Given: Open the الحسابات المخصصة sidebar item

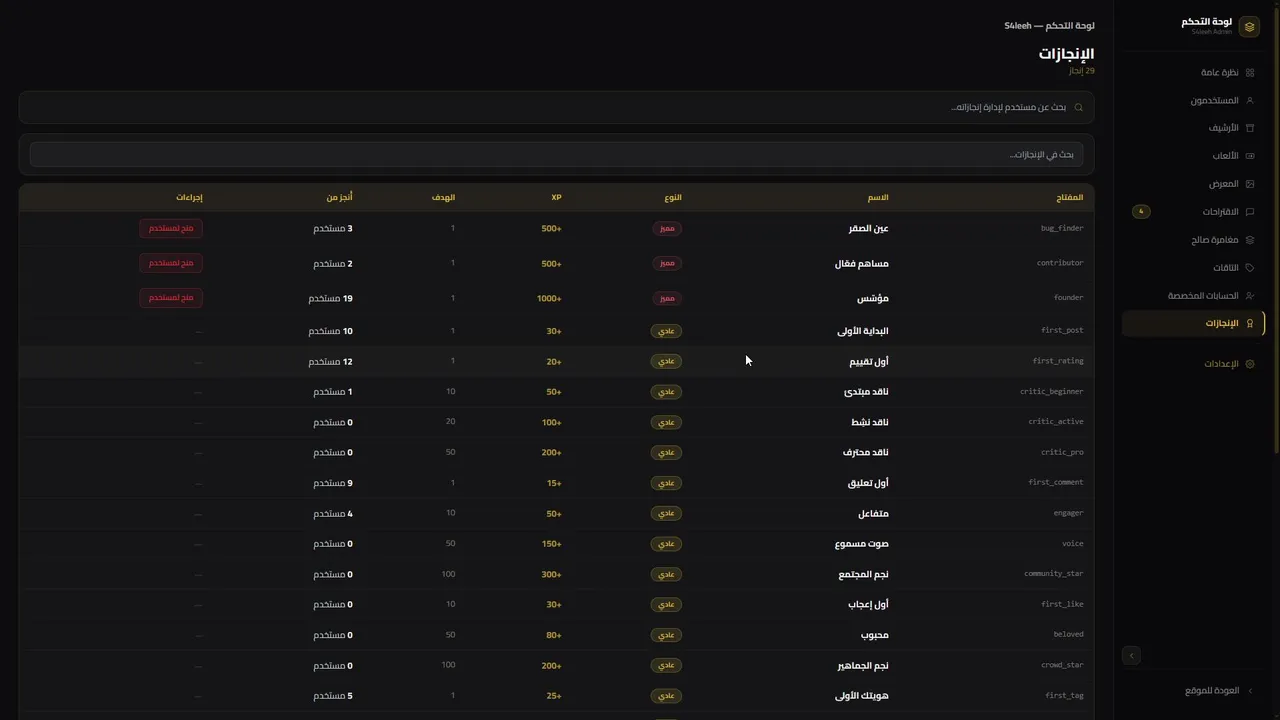Looking at the screenshot, I should click(1202, 296).
